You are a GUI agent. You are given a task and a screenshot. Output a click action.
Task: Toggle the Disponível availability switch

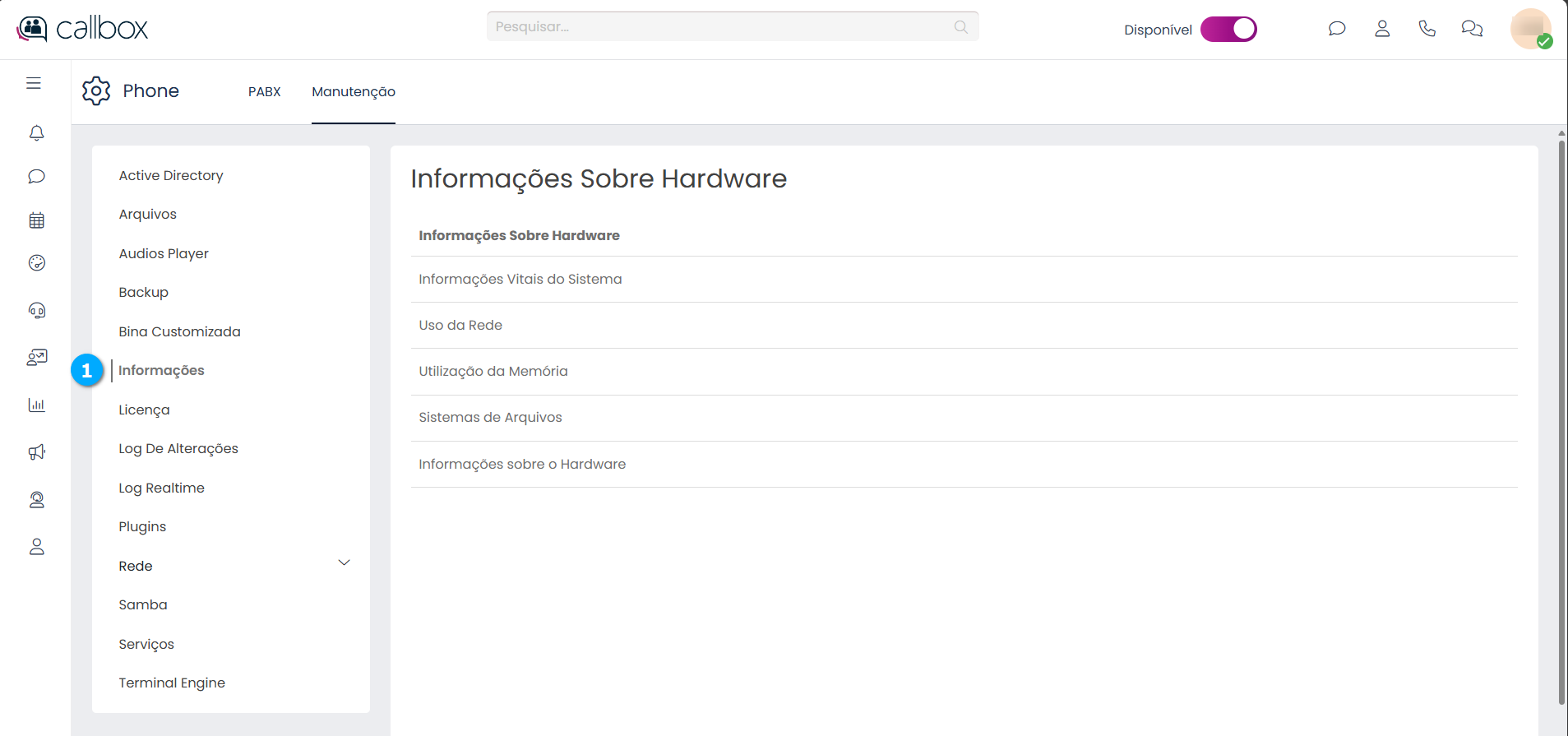click(x=1228, y=30)
